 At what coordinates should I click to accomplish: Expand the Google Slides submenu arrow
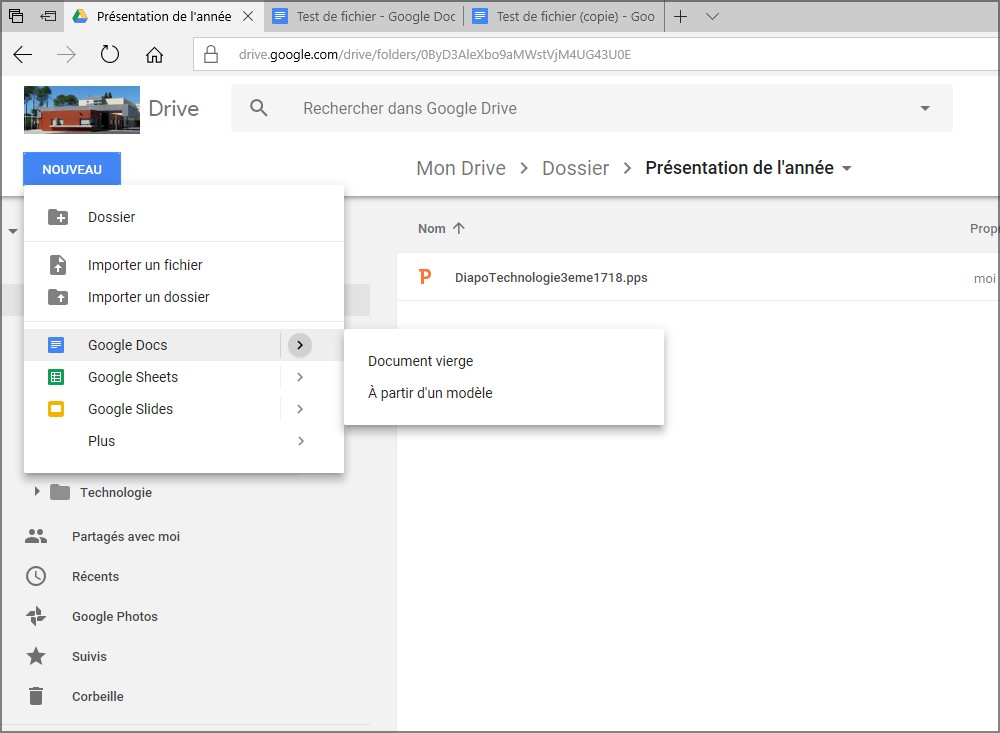pyautogui.click(x=300, y=409)
